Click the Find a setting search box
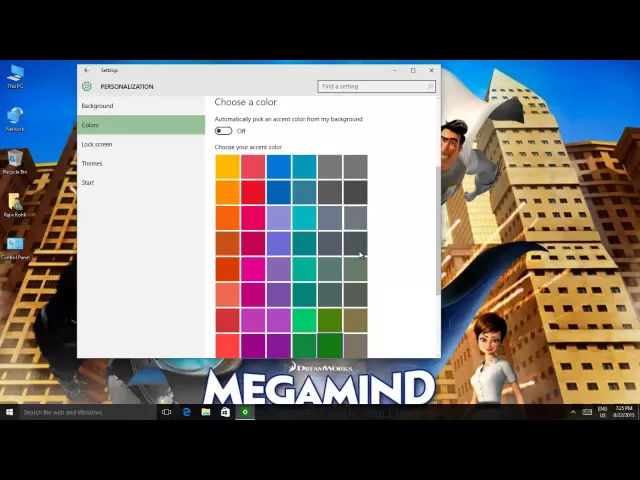The image size is (640, 480). (376, 87)
